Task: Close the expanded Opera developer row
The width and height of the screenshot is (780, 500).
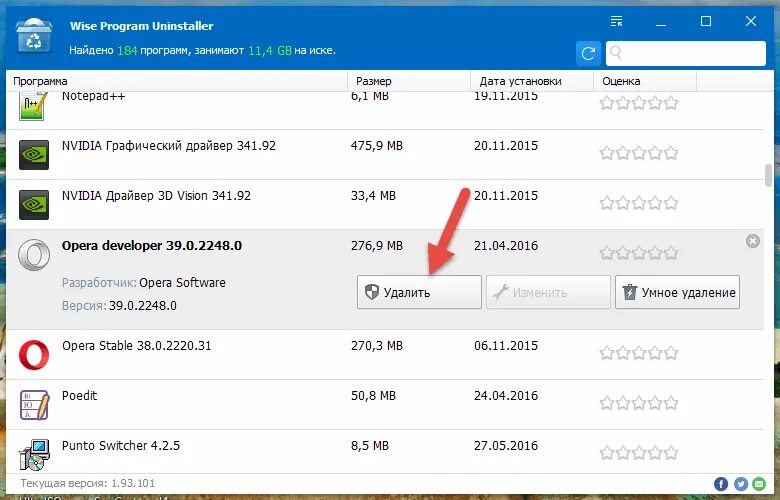Action: click(x=753, y=241)
